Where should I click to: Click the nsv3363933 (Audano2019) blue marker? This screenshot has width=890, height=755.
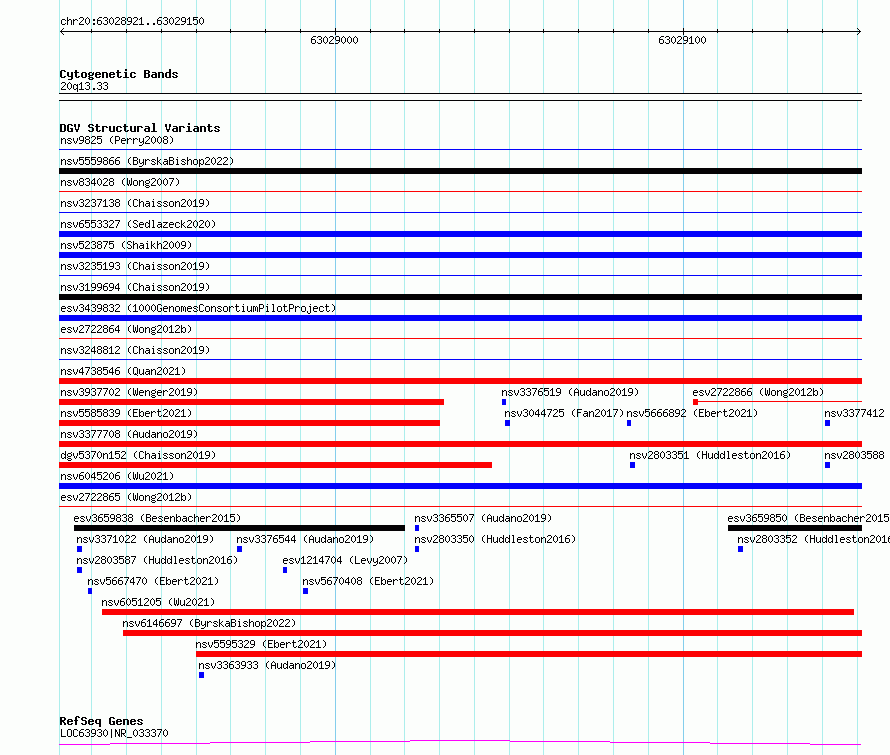201,675
